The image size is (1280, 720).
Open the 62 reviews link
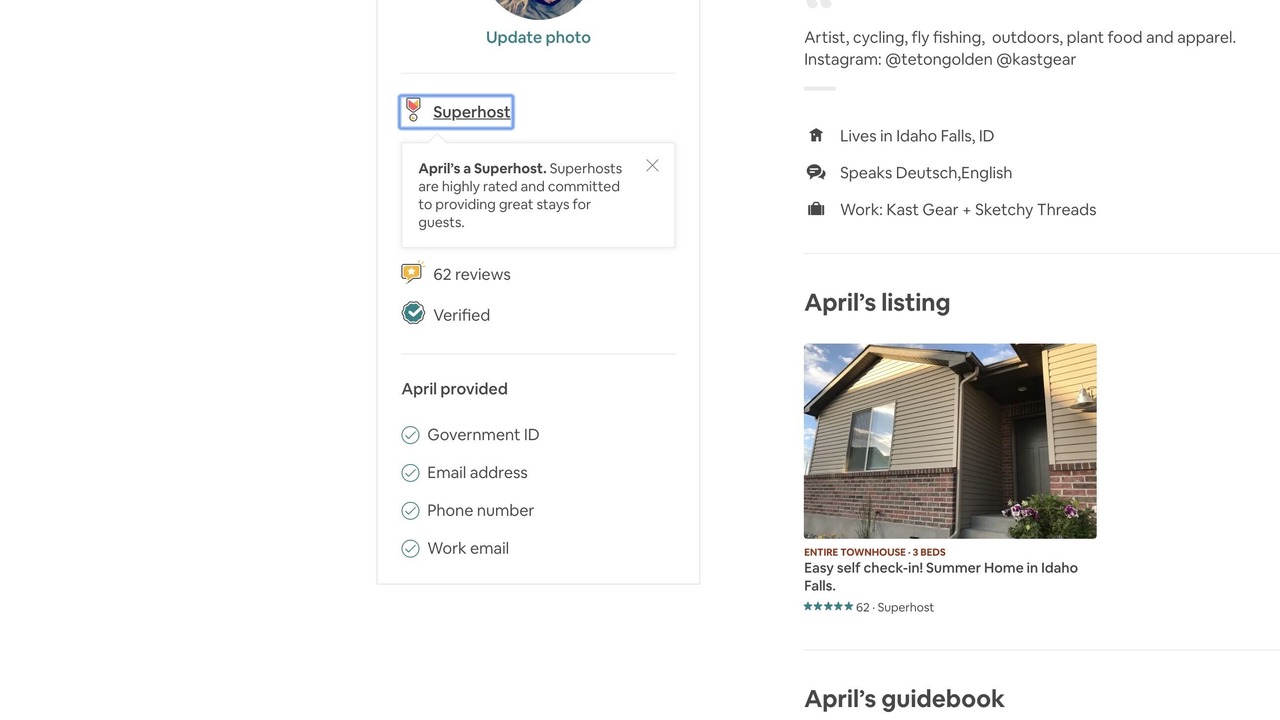(x=471, y=274)
